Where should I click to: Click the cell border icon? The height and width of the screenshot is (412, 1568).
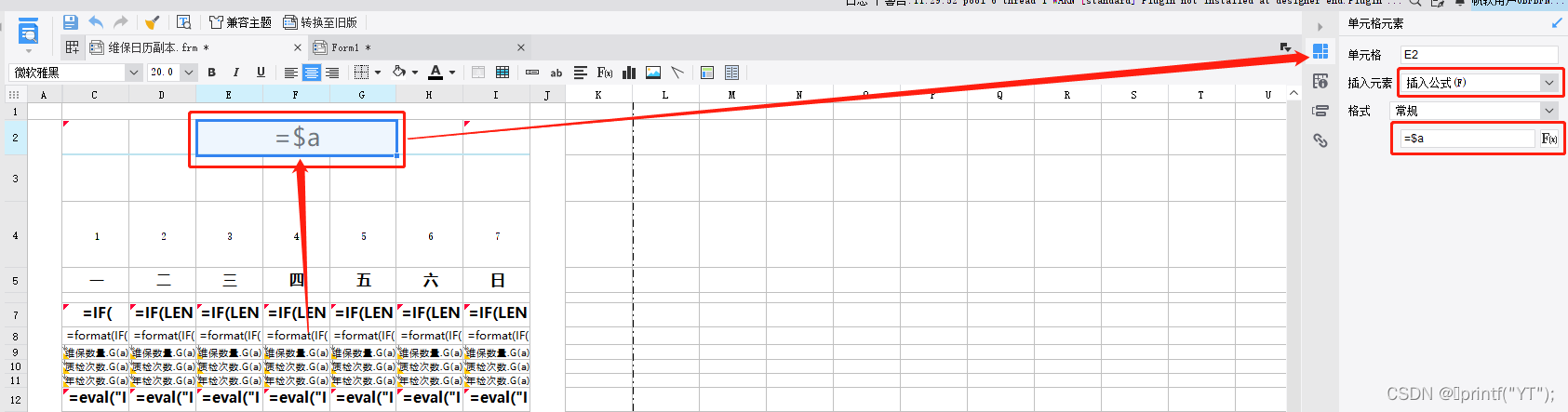coord(362,73)
